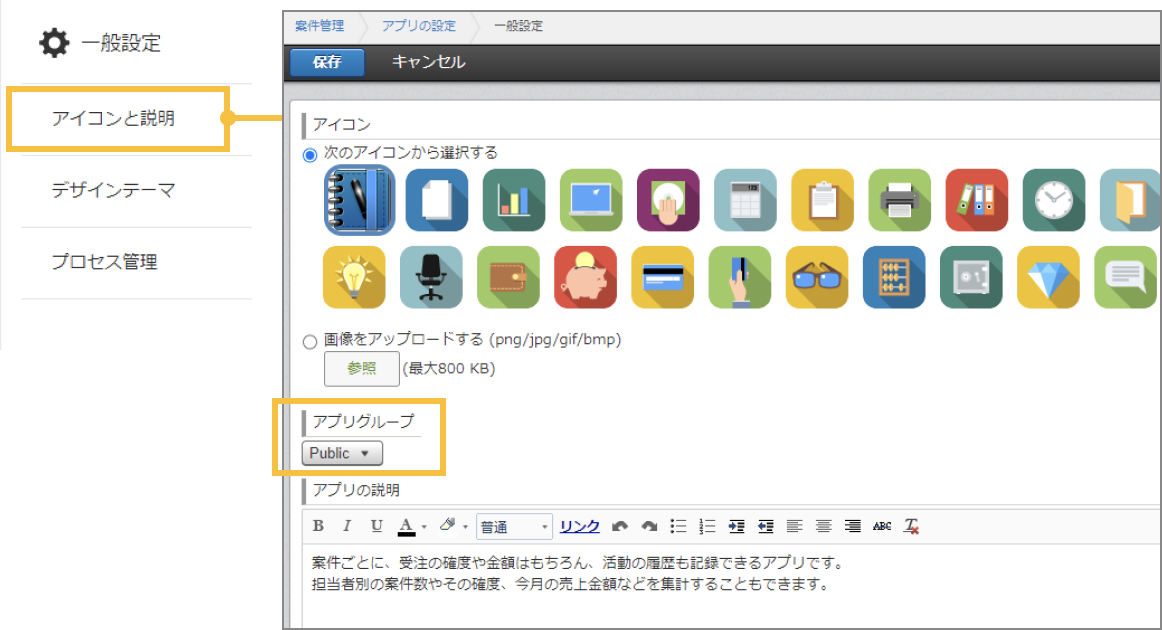Select the notebook icon for the app
This screenshot has width=1162, height=630.
tap(358, 199)
